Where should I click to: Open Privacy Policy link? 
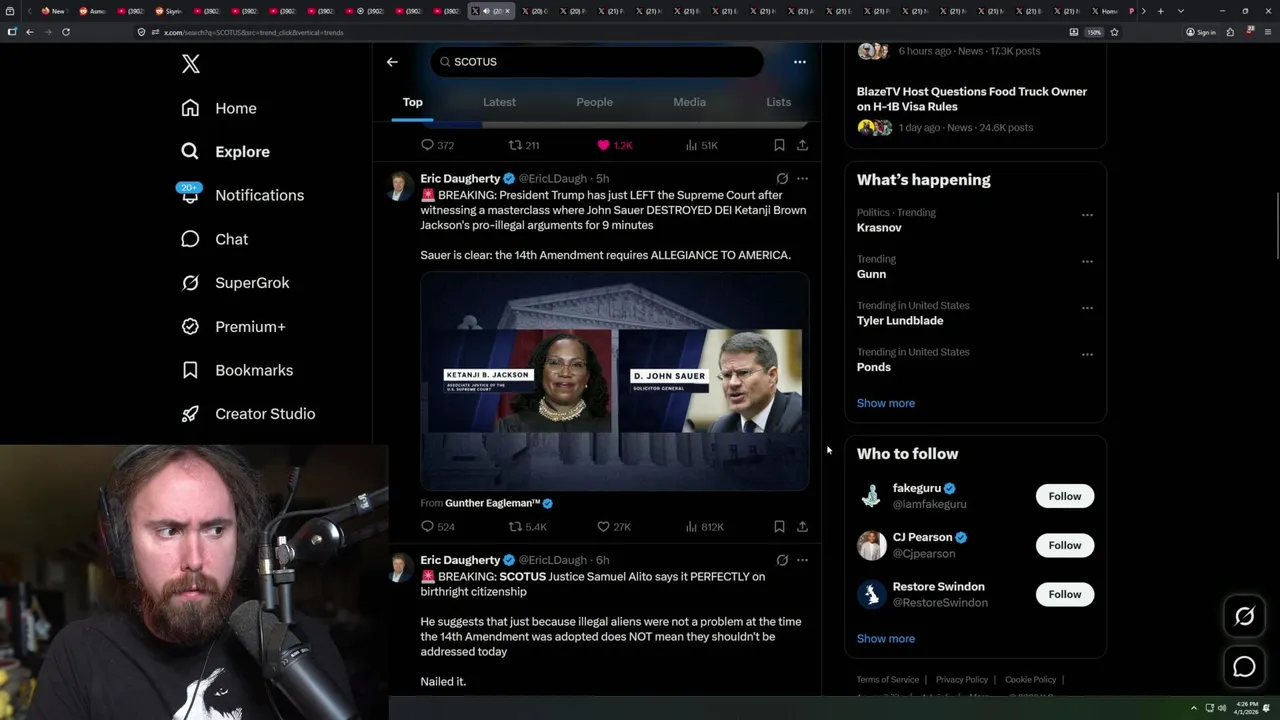[962, 680]
